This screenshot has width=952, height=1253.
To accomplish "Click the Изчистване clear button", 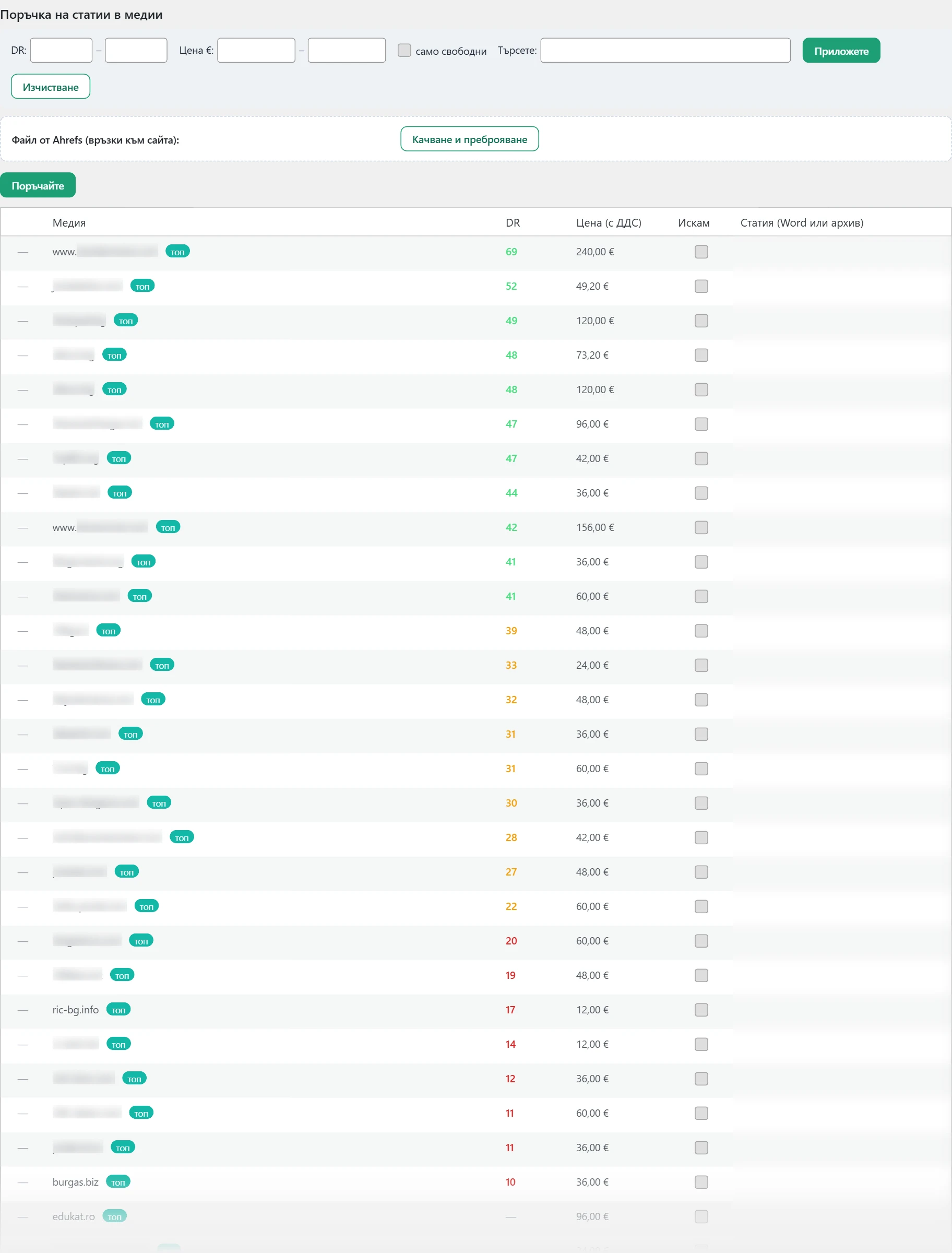I will click(x=51, y=87).
